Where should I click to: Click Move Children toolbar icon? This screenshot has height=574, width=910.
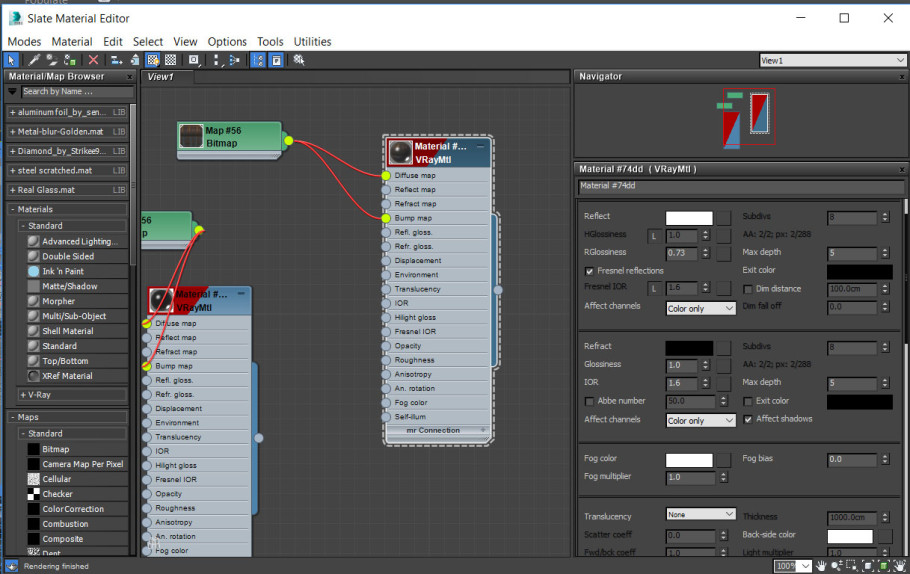coord(117,60)
